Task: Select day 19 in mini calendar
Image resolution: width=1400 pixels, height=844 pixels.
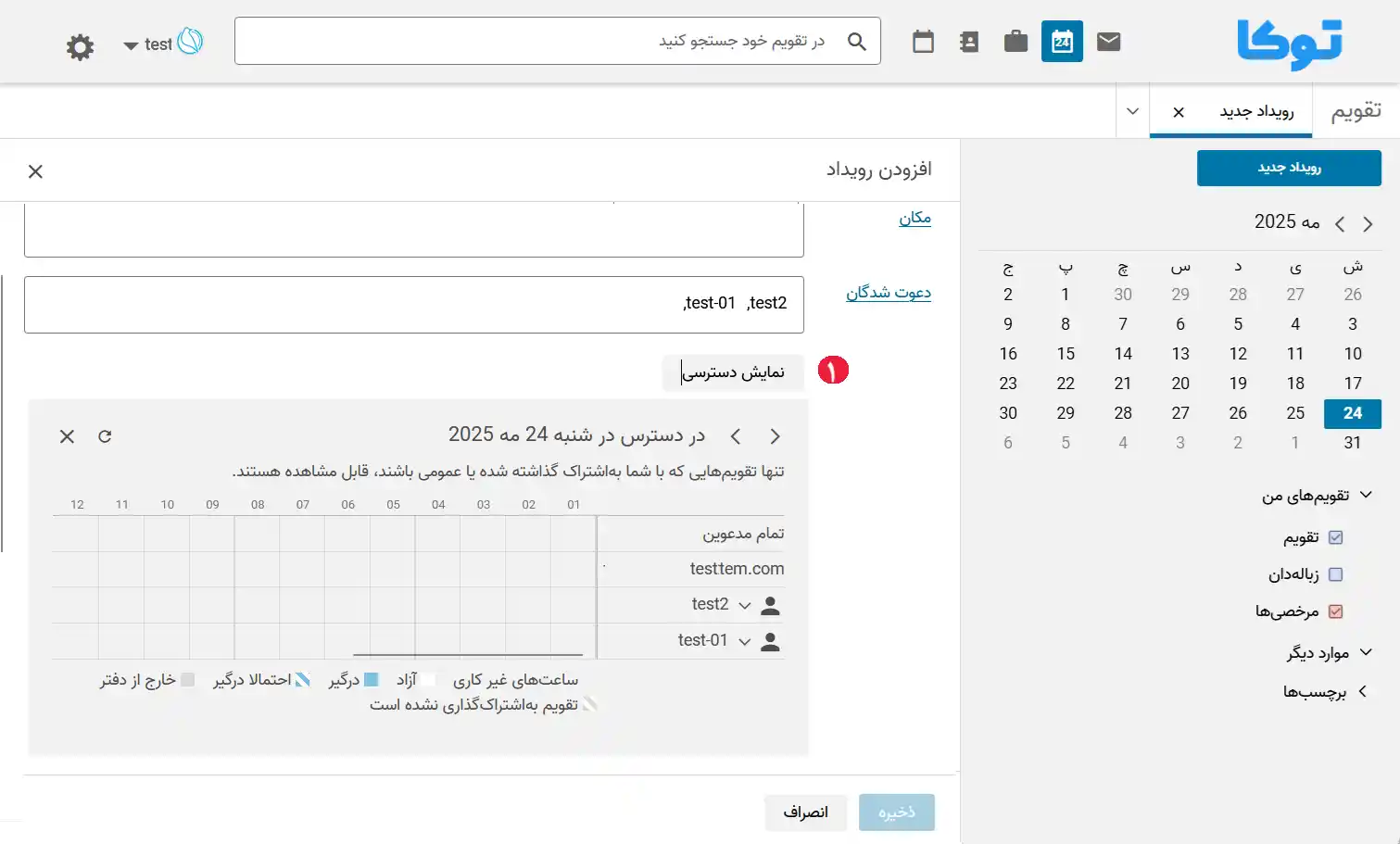Action: tap(1238, 384)
